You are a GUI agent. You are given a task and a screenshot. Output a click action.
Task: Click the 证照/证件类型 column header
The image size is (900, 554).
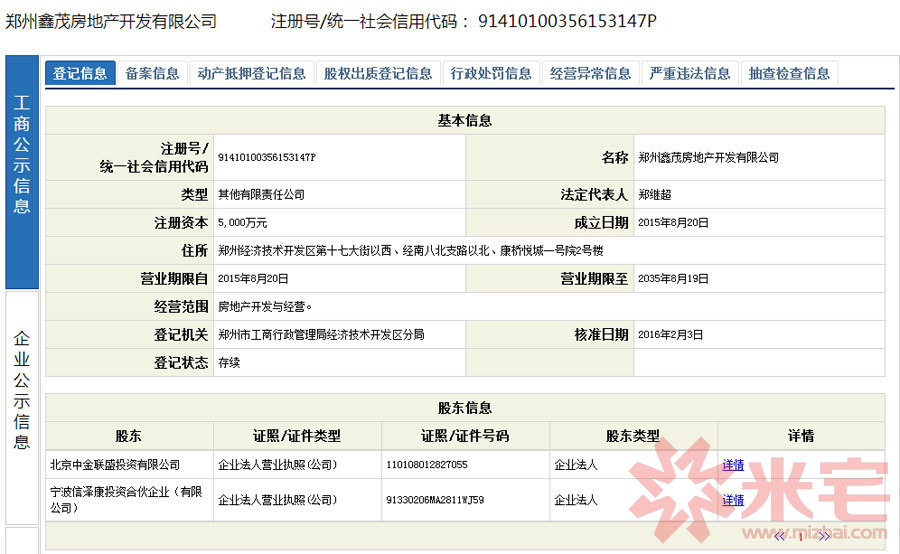point(297,436)
